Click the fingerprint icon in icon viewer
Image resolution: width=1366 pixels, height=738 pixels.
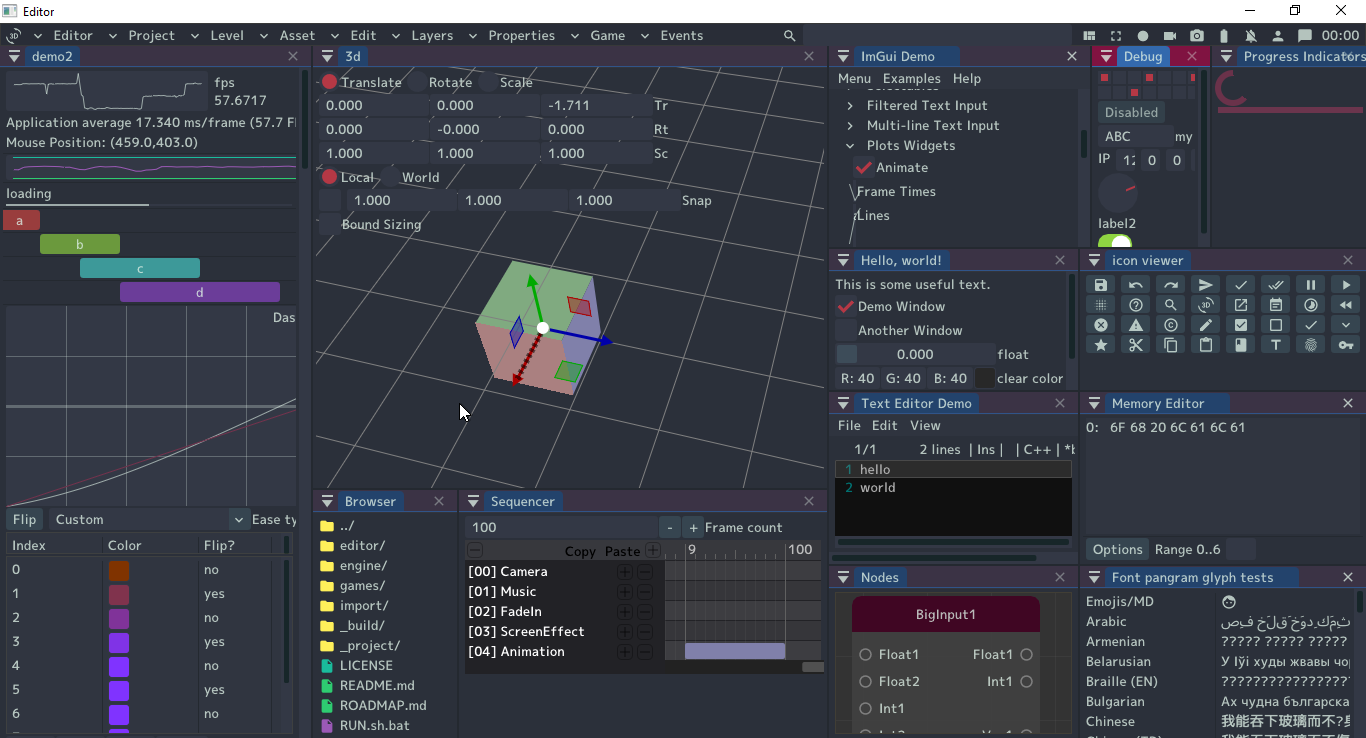(x=1311, y=345)
